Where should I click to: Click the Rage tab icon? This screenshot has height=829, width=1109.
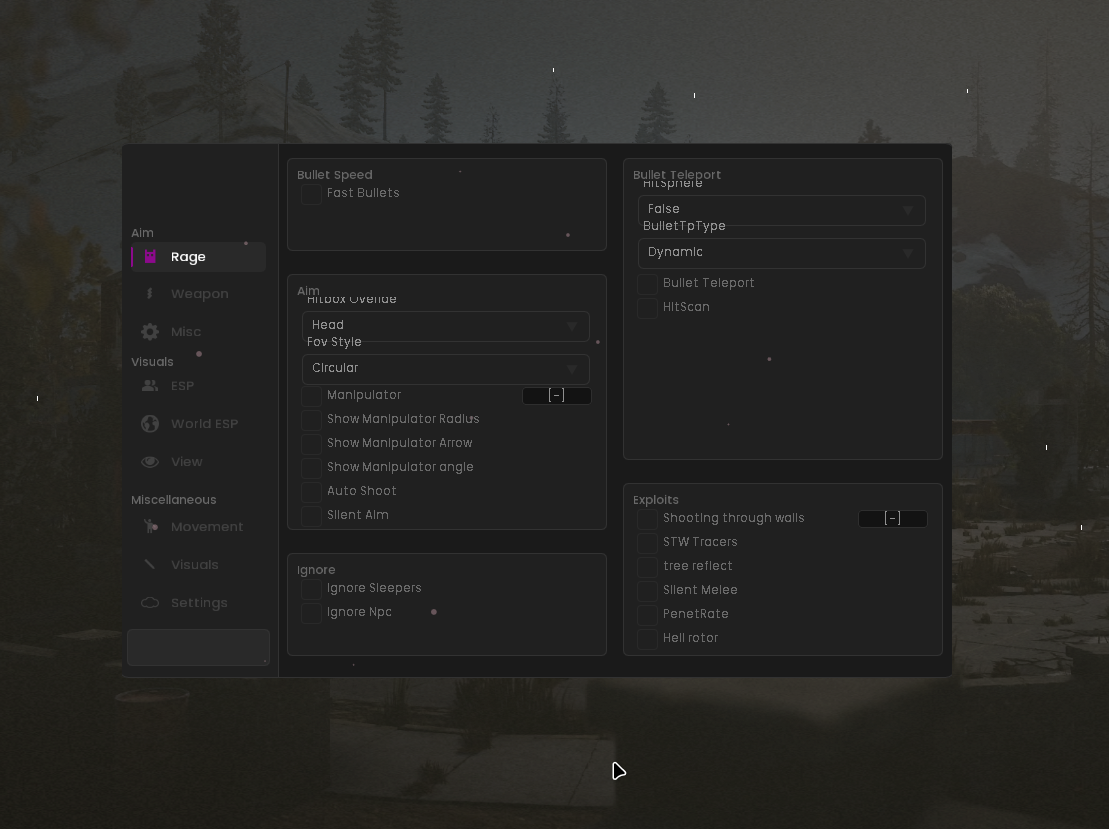[x=150, y=257]
